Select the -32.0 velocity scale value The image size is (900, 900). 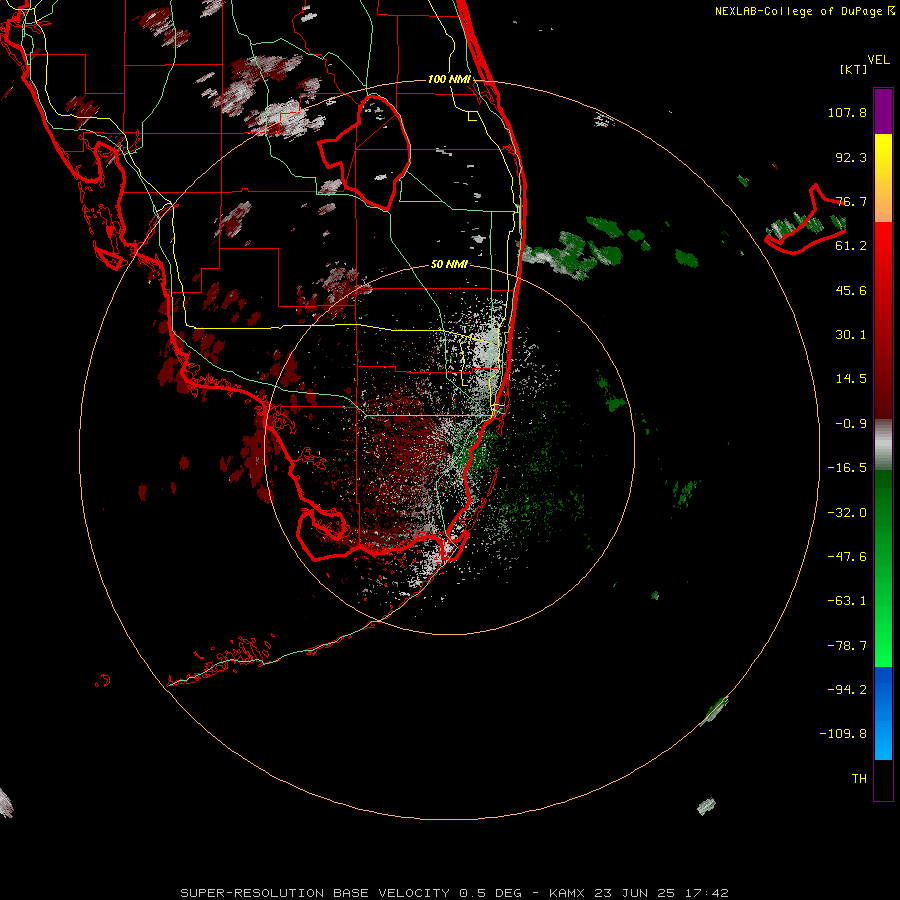click(847, 513)
